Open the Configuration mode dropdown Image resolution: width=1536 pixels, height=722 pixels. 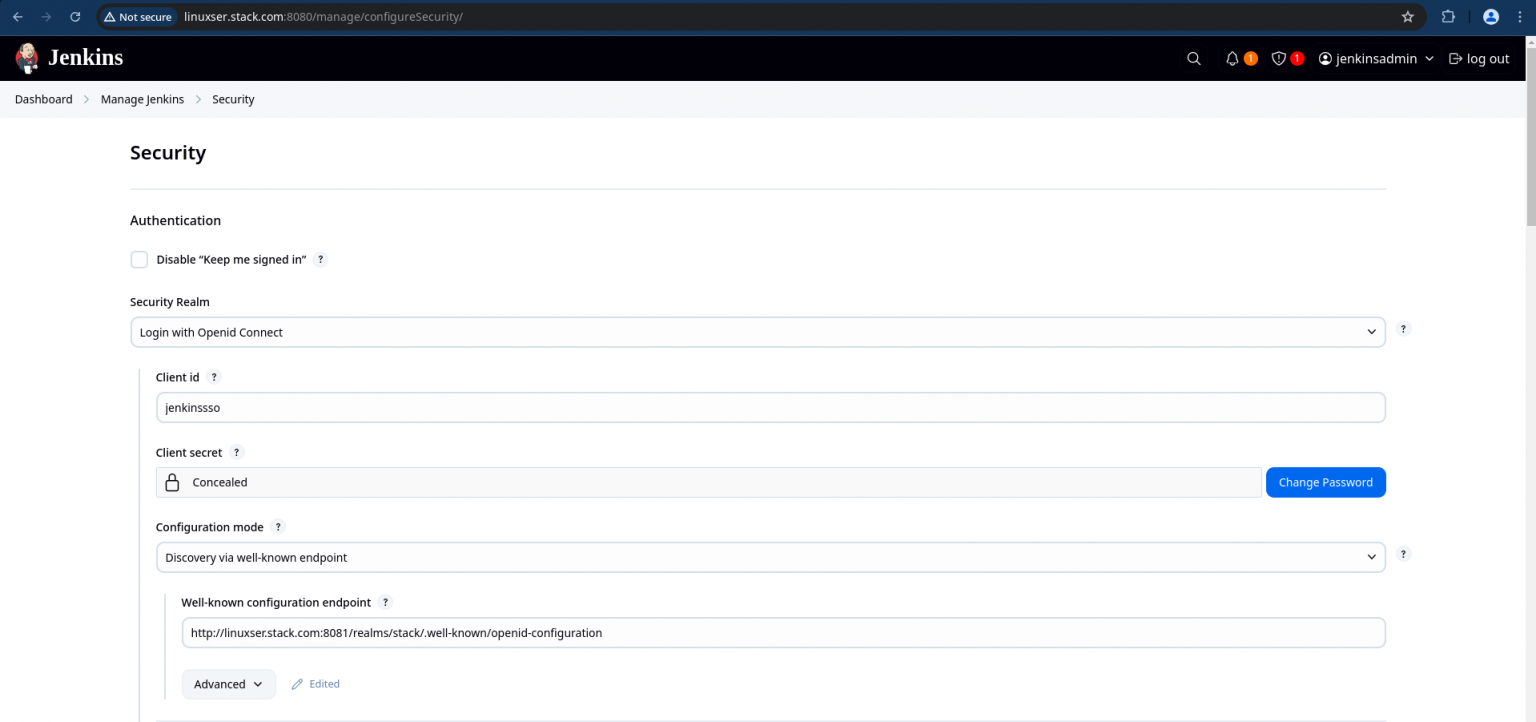771,557
